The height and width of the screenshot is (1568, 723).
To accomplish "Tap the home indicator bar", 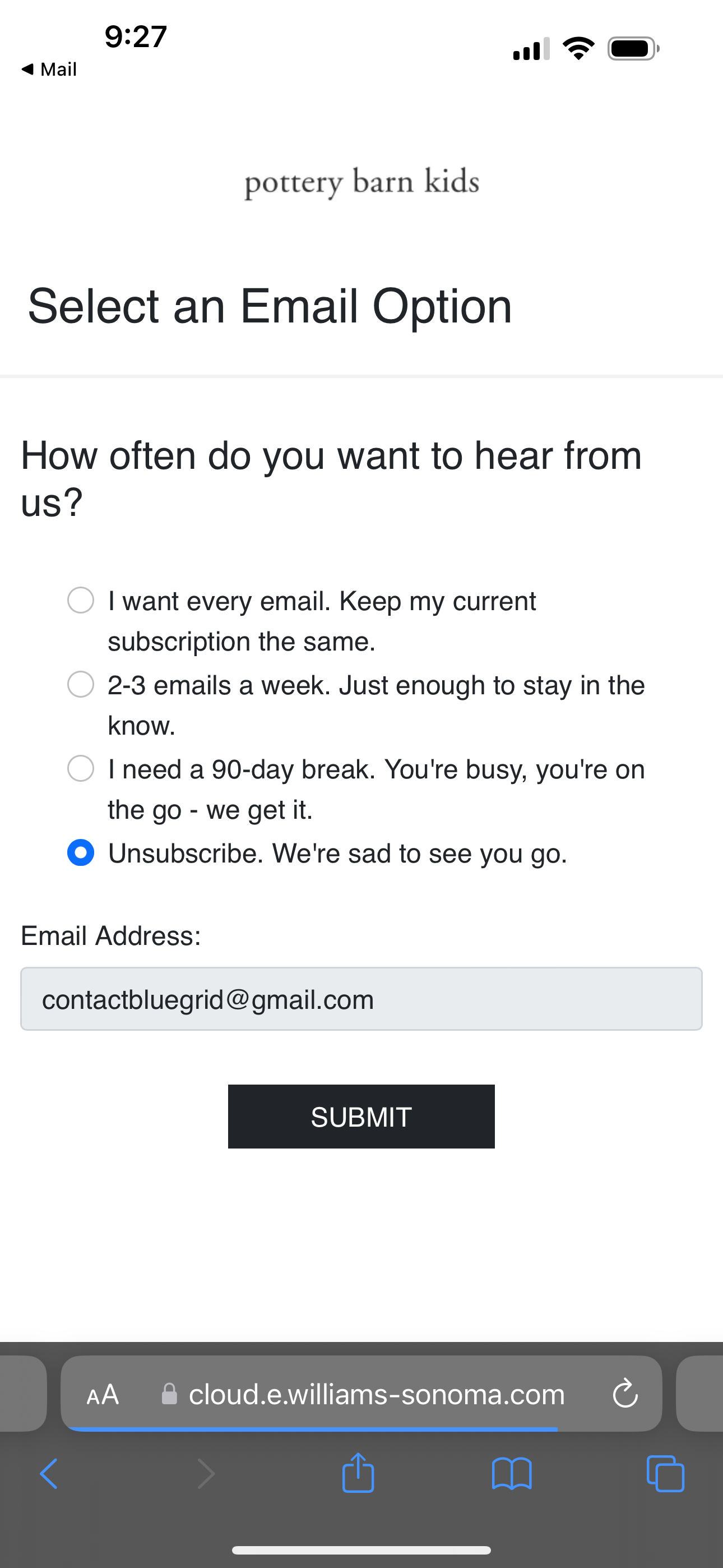I will click(361, 1549).
